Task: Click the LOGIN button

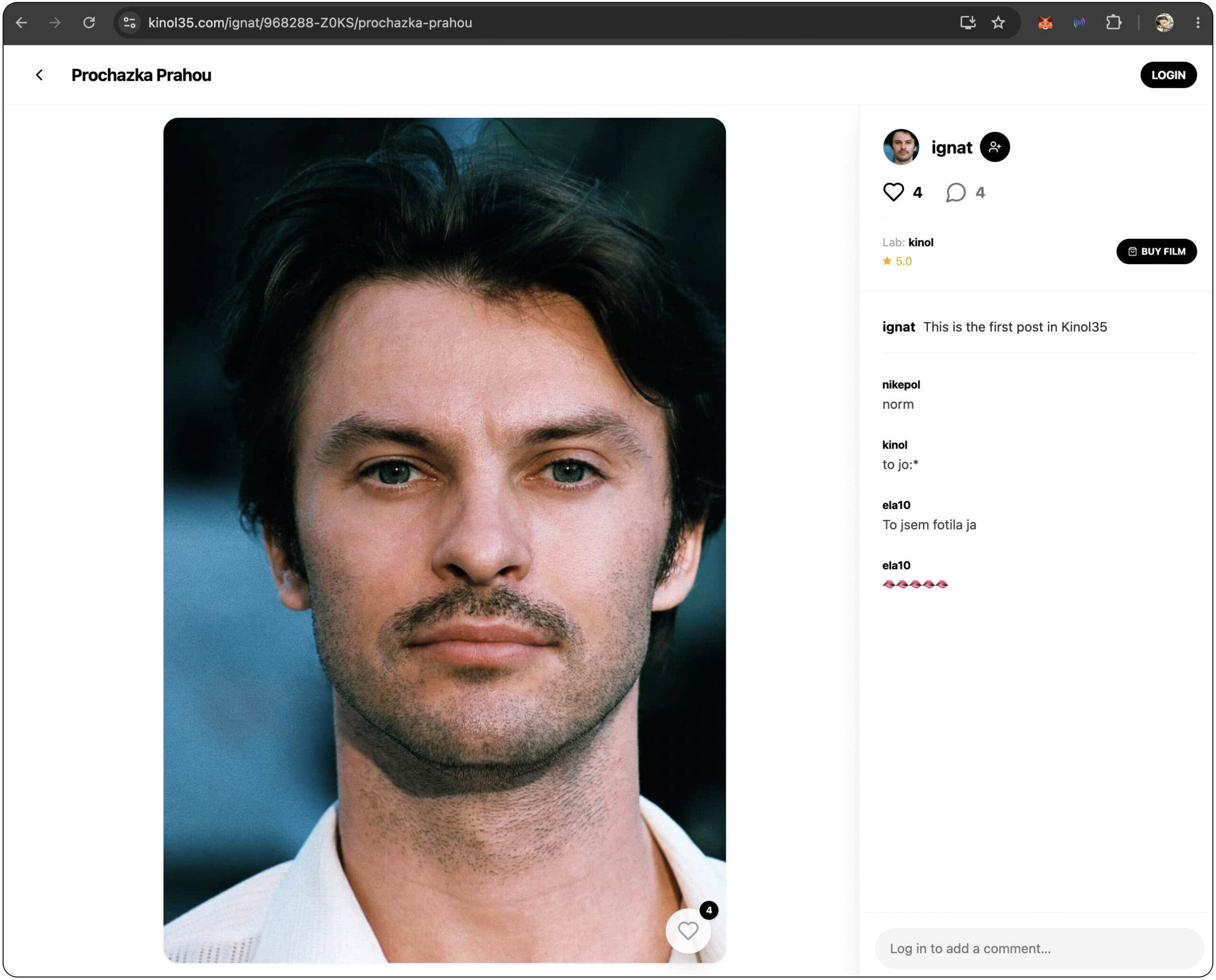Action: [x=1168, y=75]
